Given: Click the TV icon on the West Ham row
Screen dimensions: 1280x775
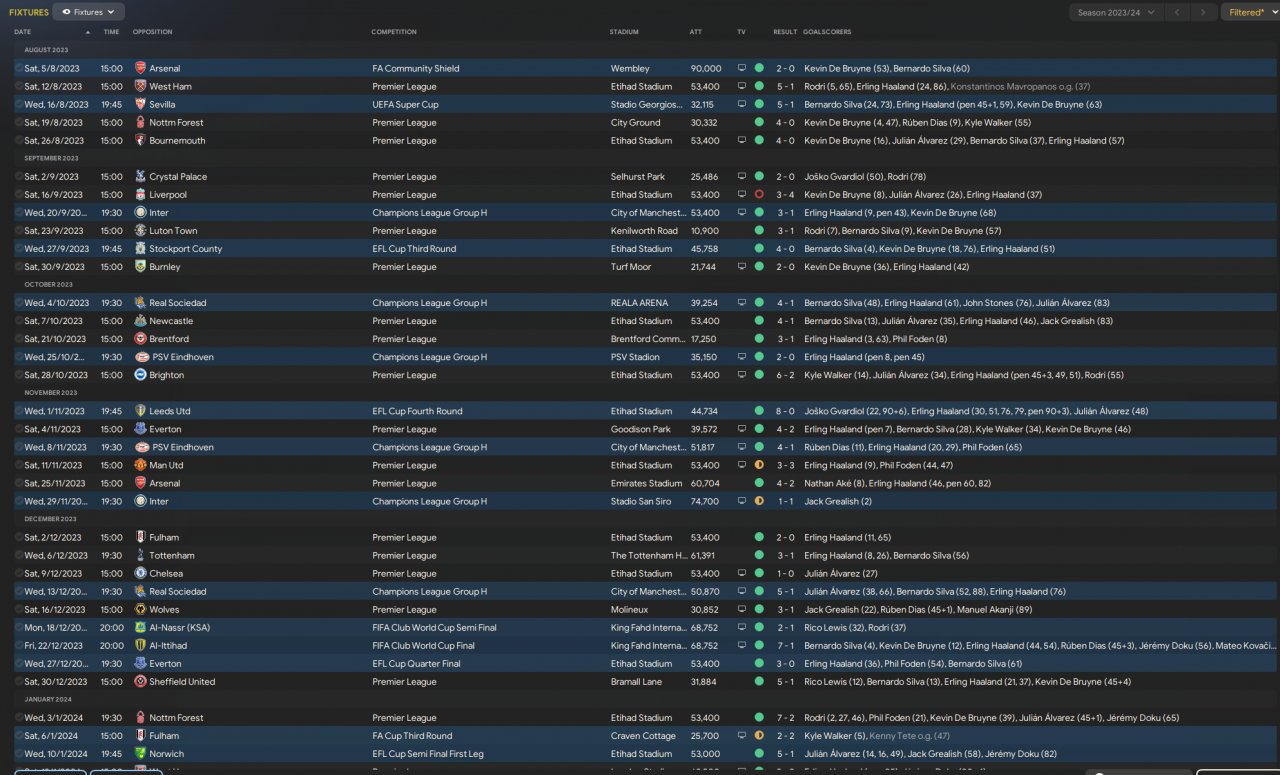Looking at the screenshot, I should [742, 87].
